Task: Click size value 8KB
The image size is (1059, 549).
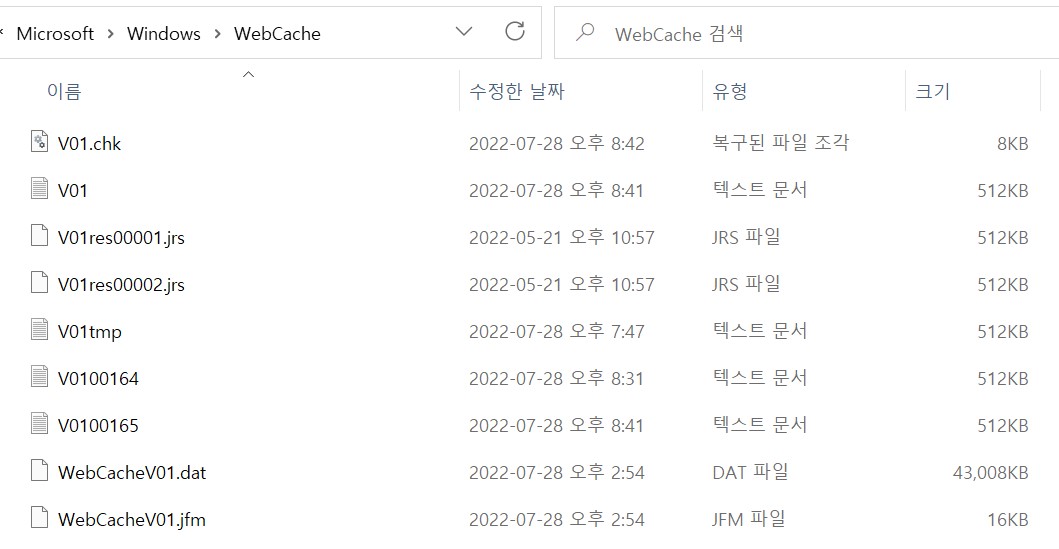Action: [x=1012, y=144]
